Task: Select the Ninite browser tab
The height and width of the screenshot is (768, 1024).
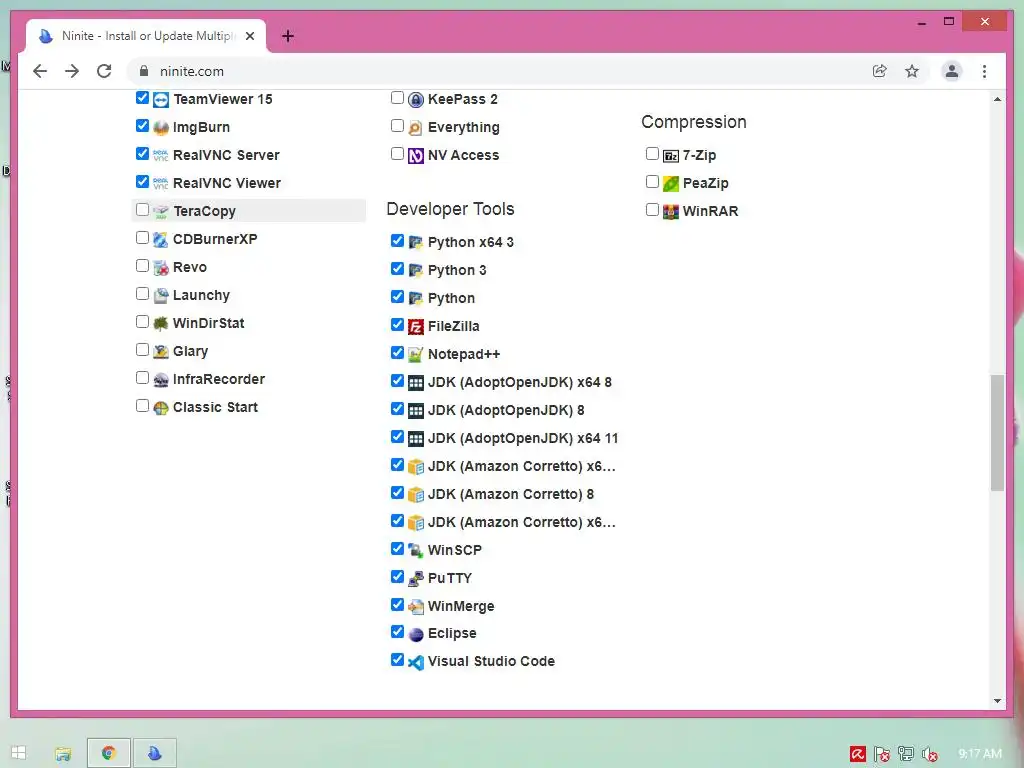Action: (x=146, y=36)
